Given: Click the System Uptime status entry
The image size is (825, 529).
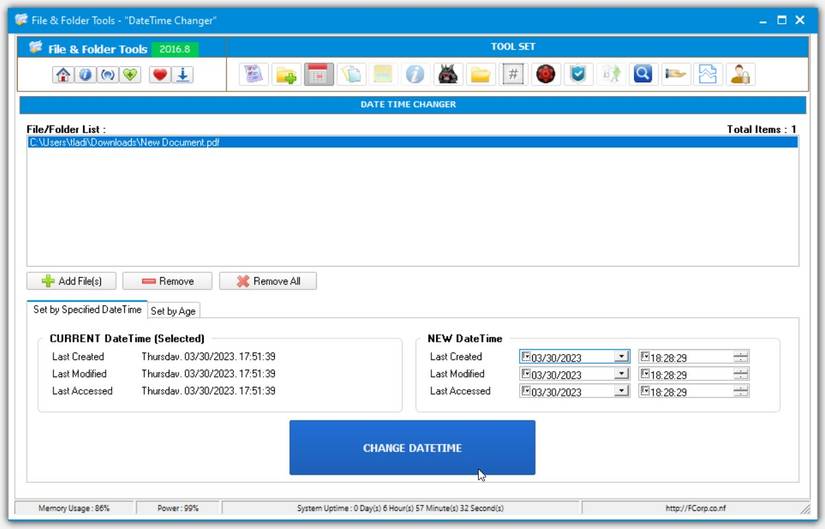Looking at the screenshot, I should (x=400, y=508).
